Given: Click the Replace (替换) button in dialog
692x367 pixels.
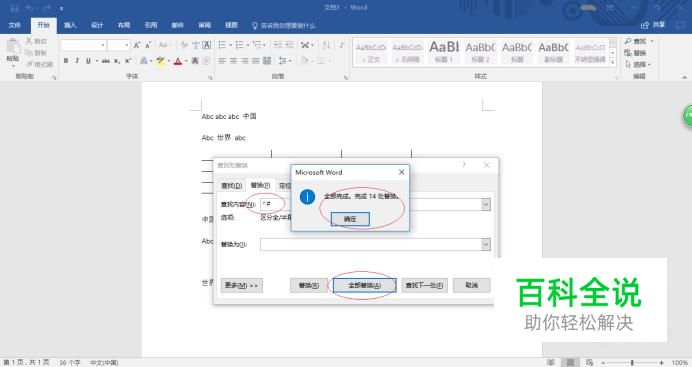Looking at the screenshot, I should tap(308, 285).
